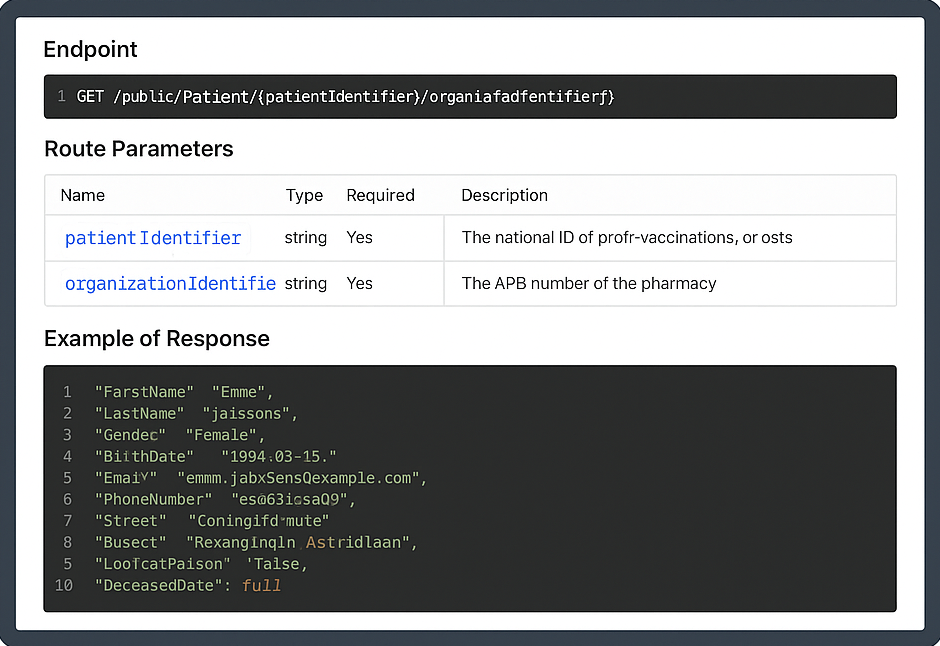Click the "FarstName" response line
940x646 pixels.
point(184,392)
